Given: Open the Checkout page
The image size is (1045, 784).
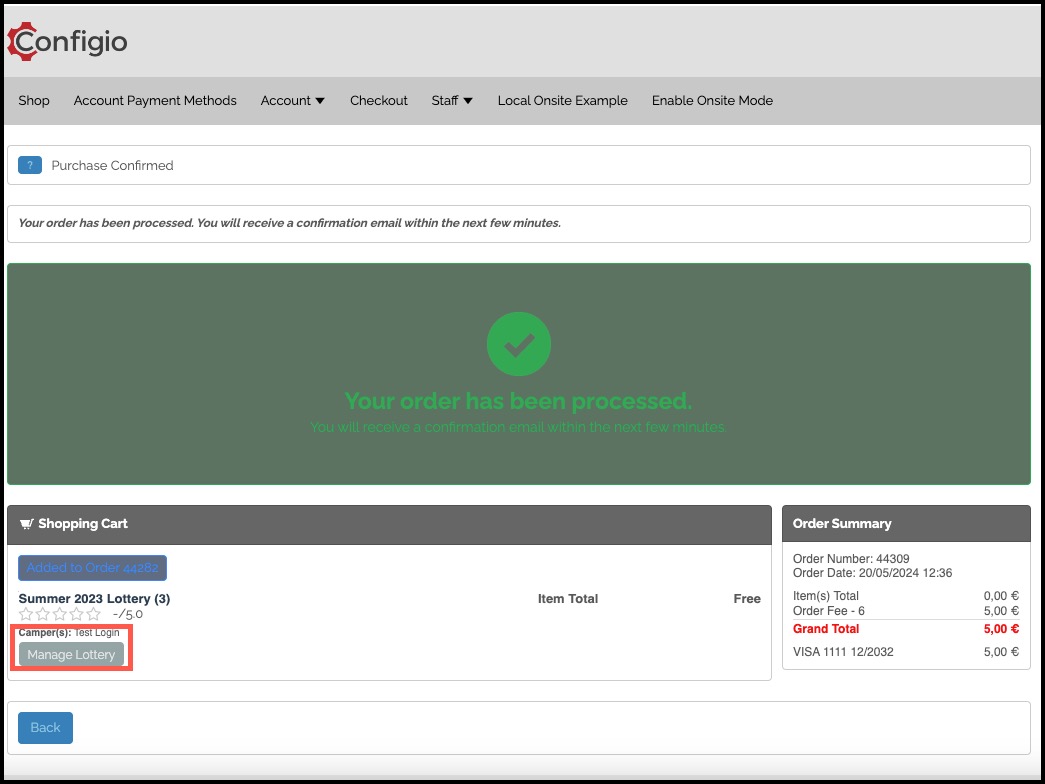Looking at the screenshot, I should tap(379, 101).
